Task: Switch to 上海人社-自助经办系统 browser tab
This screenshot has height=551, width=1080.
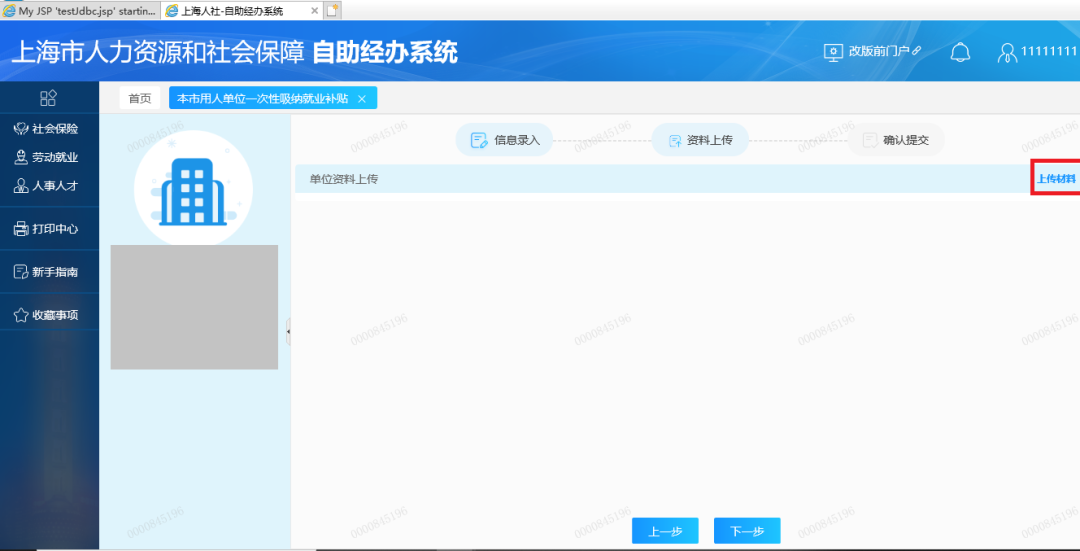Action: coord(232,10)
